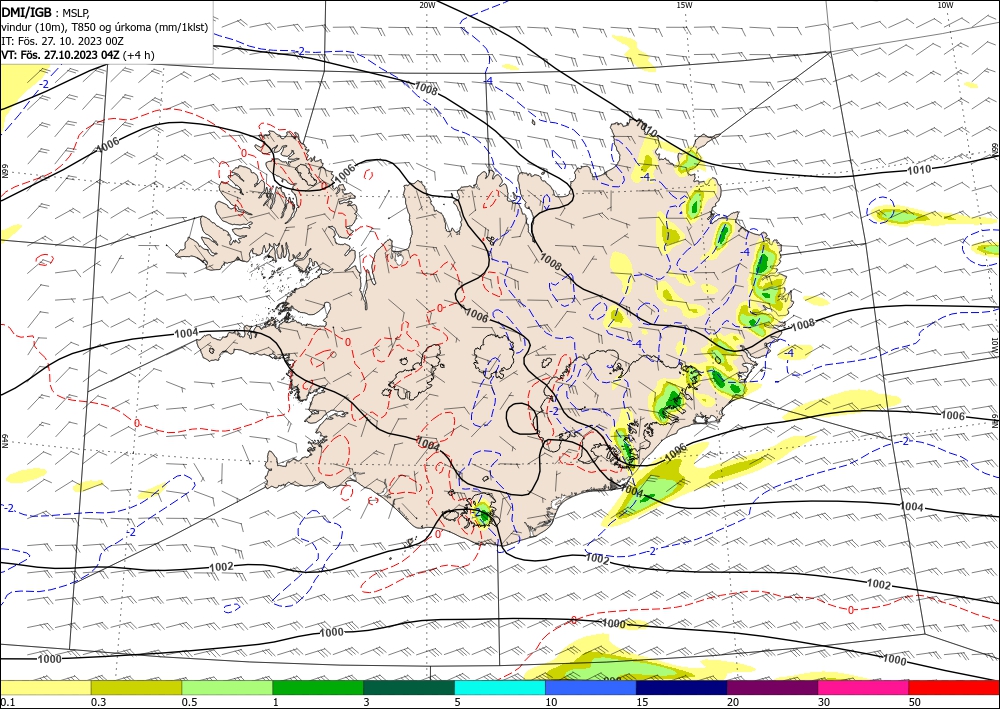Click legend value '30' under the colorbar
The width and height of the screenshot is (1000, 709).
[824, 703]
